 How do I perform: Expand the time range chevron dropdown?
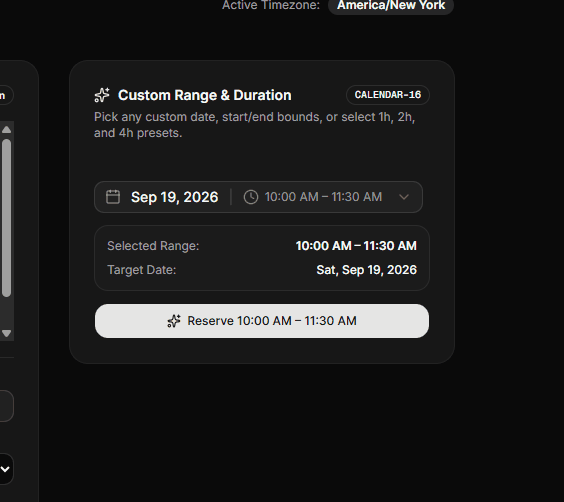(404, 197)
